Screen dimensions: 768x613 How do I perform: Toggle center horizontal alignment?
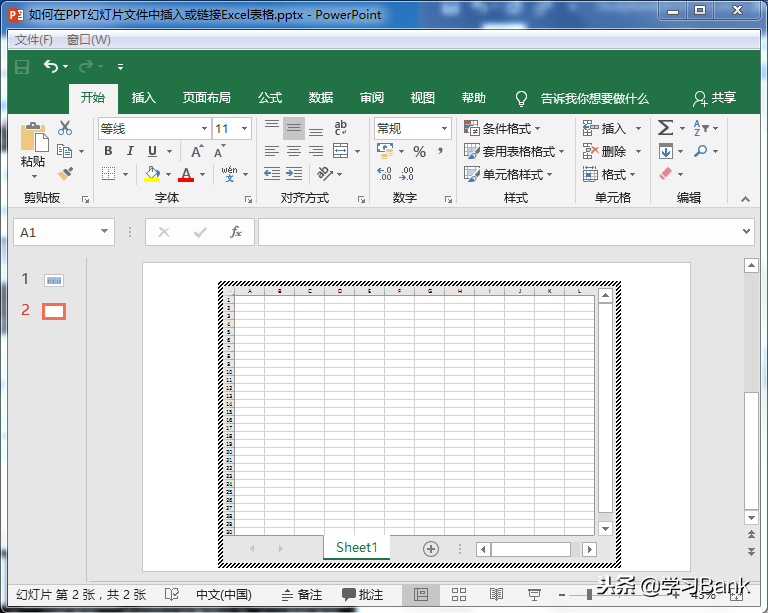(294, 151)
